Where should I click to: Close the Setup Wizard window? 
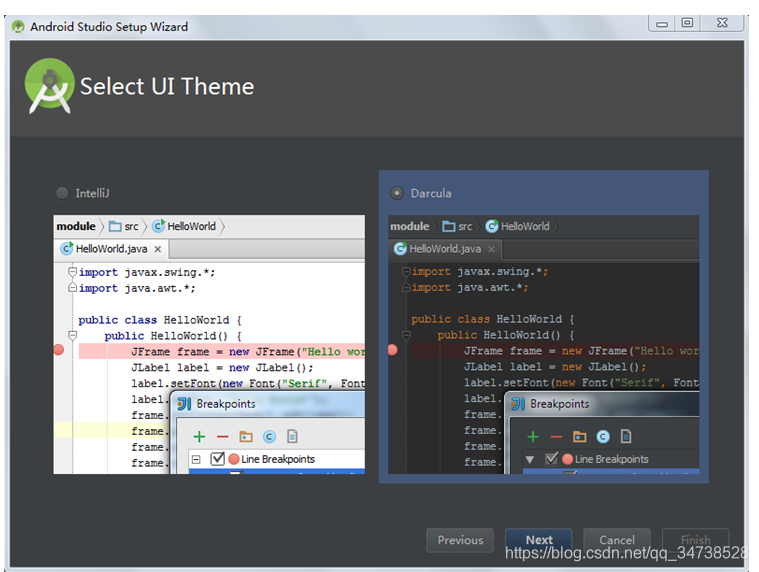[x=722, y=23]
